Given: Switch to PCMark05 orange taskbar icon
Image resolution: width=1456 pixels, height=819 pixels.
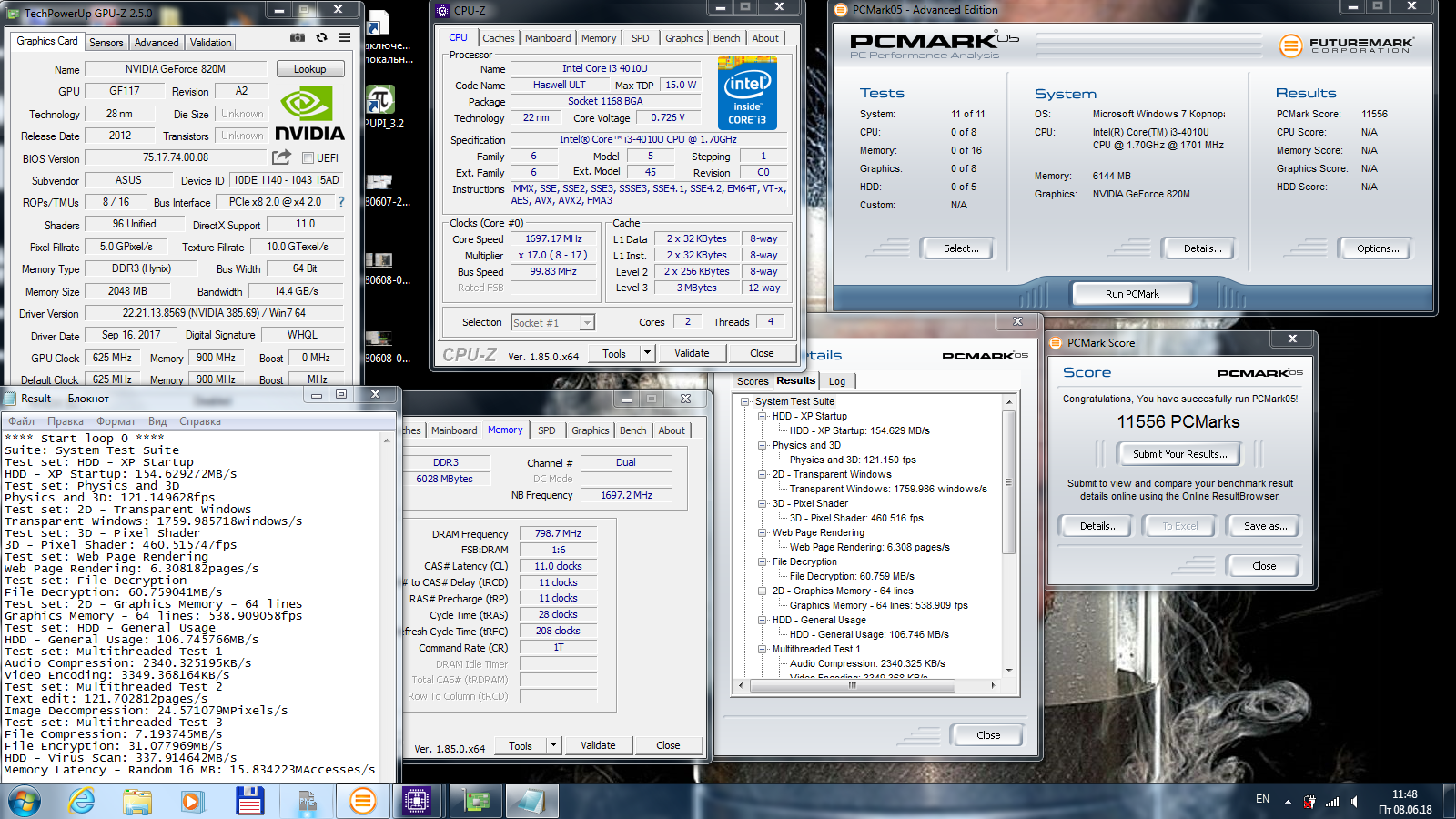Looking at the screenshot, I should click(362, 802).
